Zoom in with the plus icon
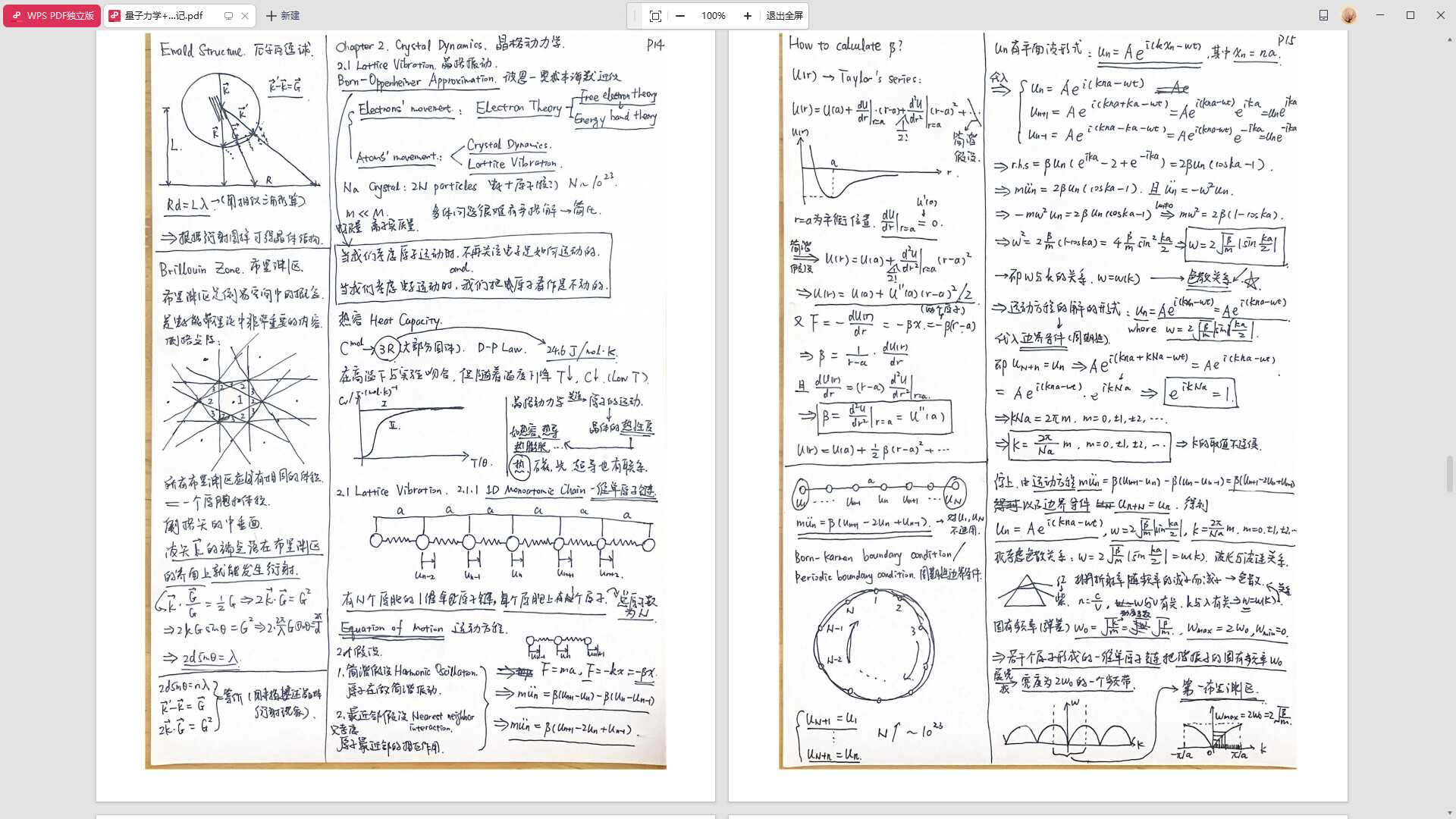This screenshot has height=819, width=1456. point(748,15)
